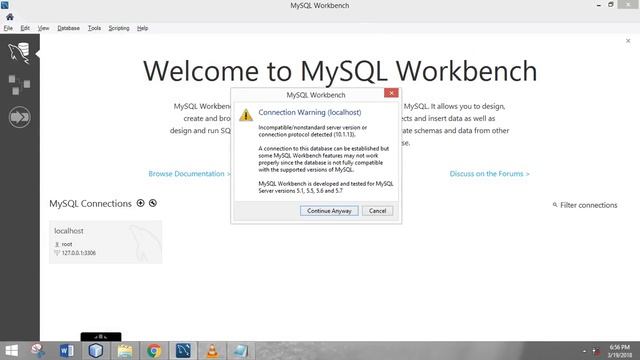Open File Explorer from taskbar
This screenshot has width=640, height=360.
(x=125, y=351)
